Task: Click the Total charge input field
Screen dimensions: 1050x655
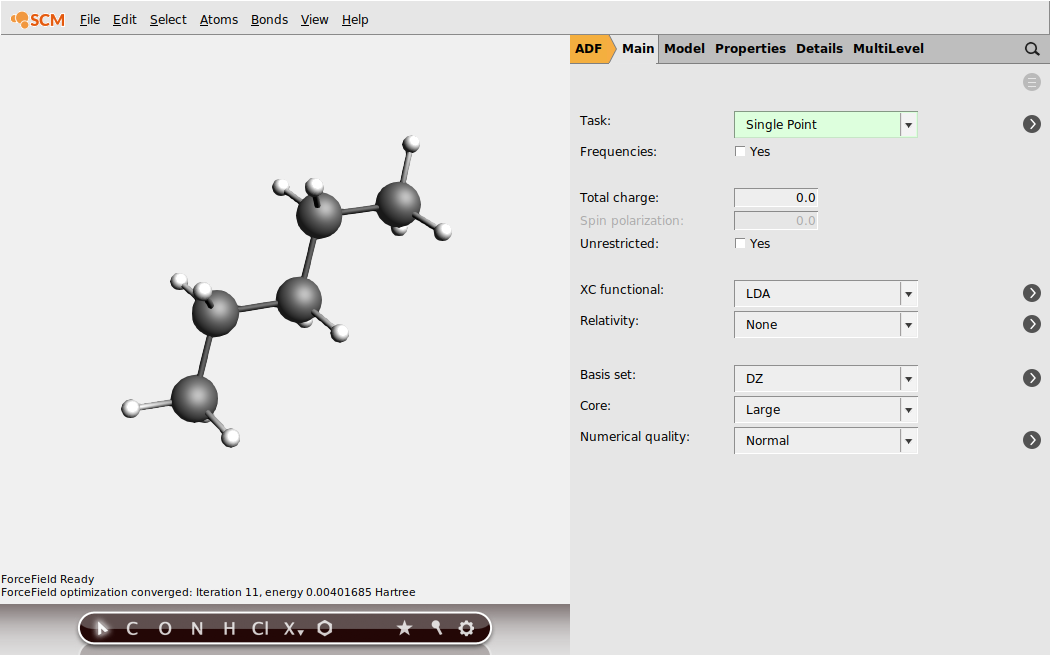Action: pos(776,198)
